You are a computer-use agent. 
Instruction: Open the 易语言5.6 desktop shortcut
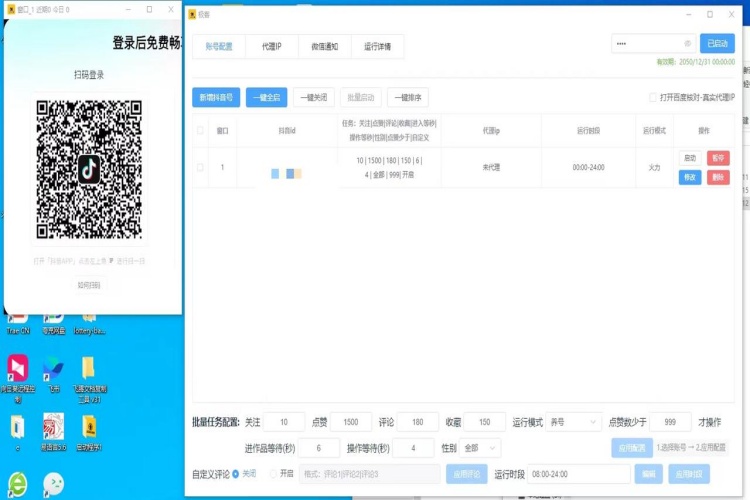pos(54,432)
